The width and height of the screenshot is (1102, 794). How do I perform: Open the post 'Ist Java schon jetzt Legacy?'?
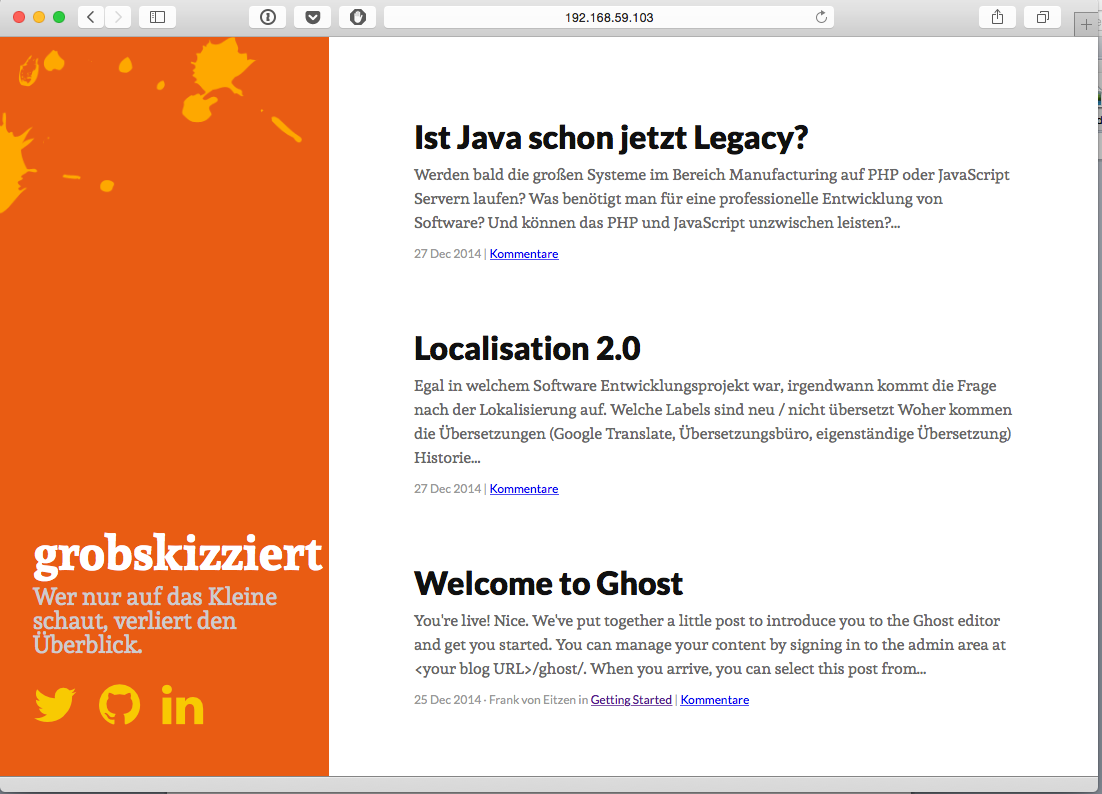611,138
